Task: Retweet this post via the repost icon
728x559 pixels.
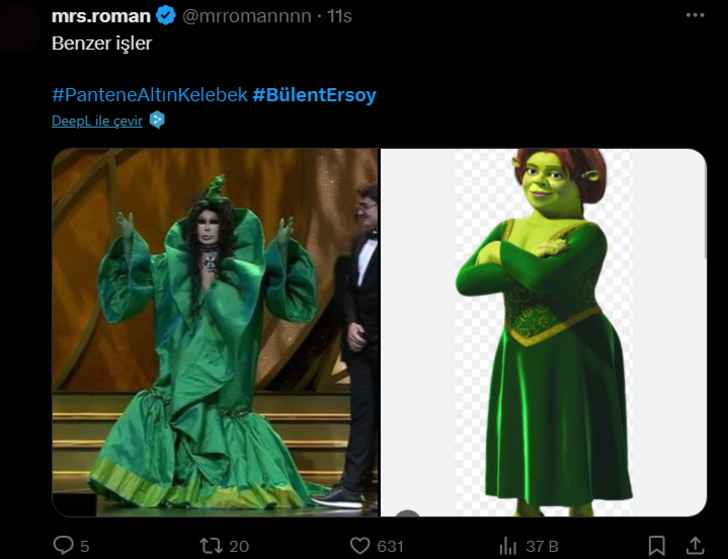Action: point(210,545)
